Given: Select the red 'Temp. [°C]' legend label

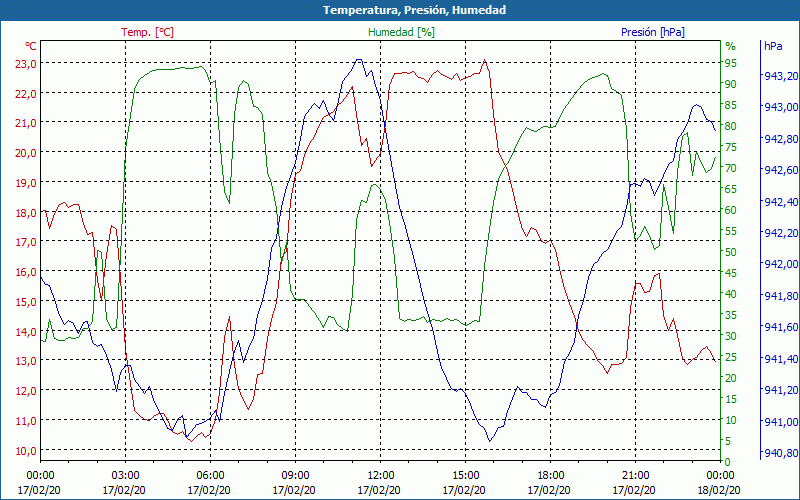Looking at the screenshot, I should point(147,32).
